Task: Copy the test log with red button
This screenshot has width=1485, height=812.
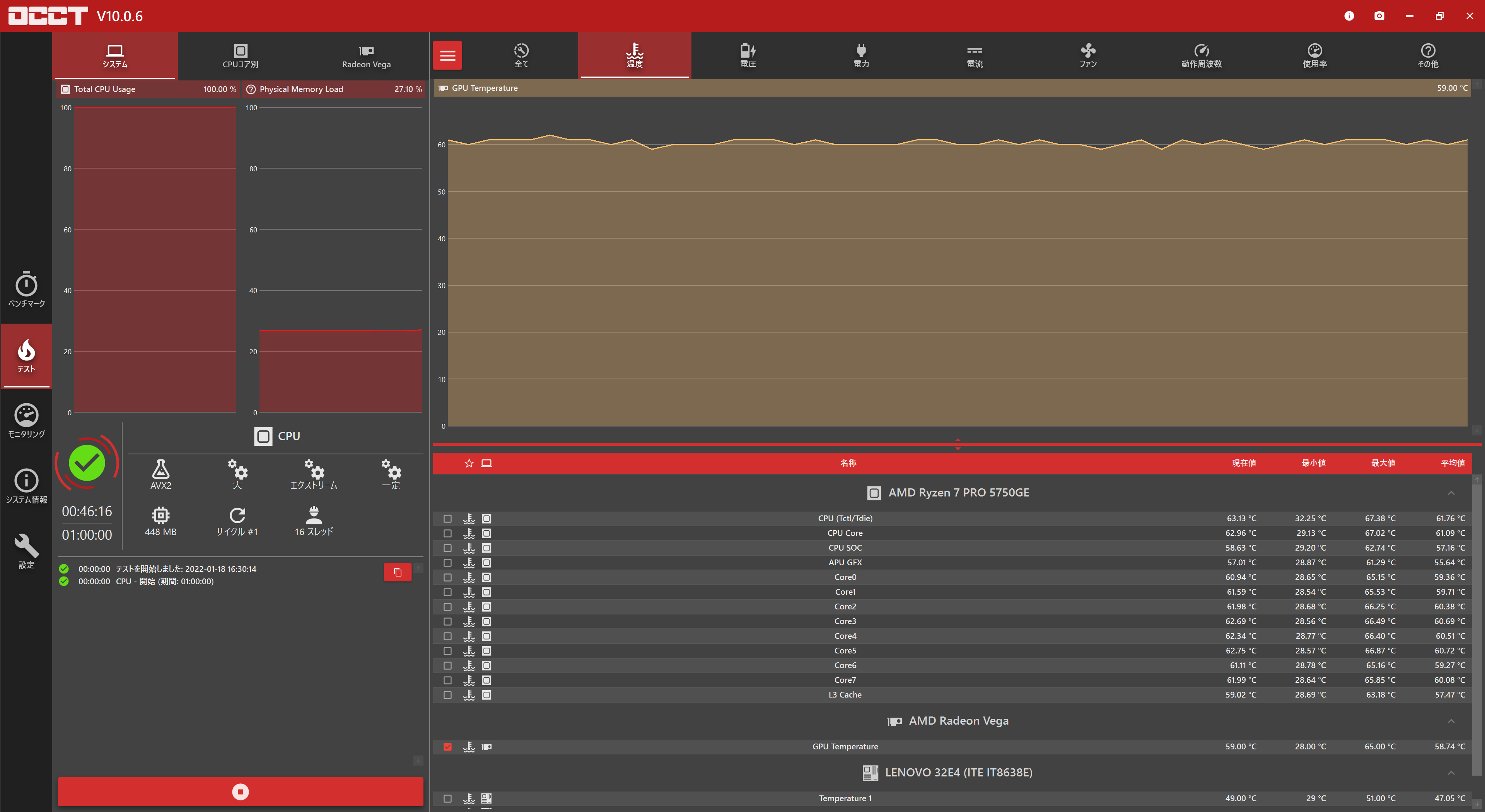Action: pyautogui.click(x=397, y=572)
